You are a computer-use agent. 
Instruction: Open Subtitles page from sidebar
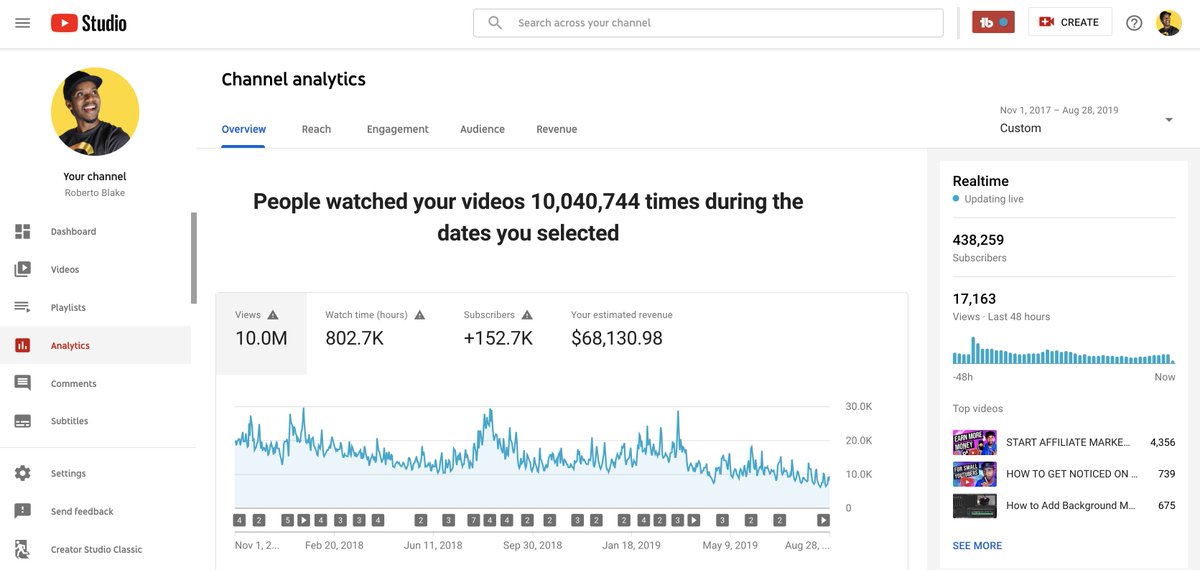point(95,422)
